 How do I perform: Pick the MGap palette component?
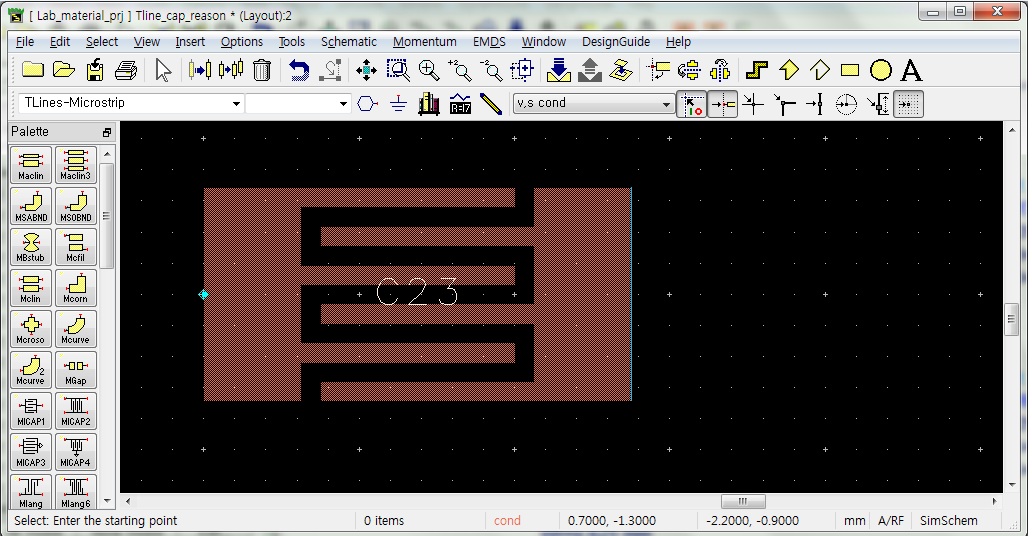75,371
